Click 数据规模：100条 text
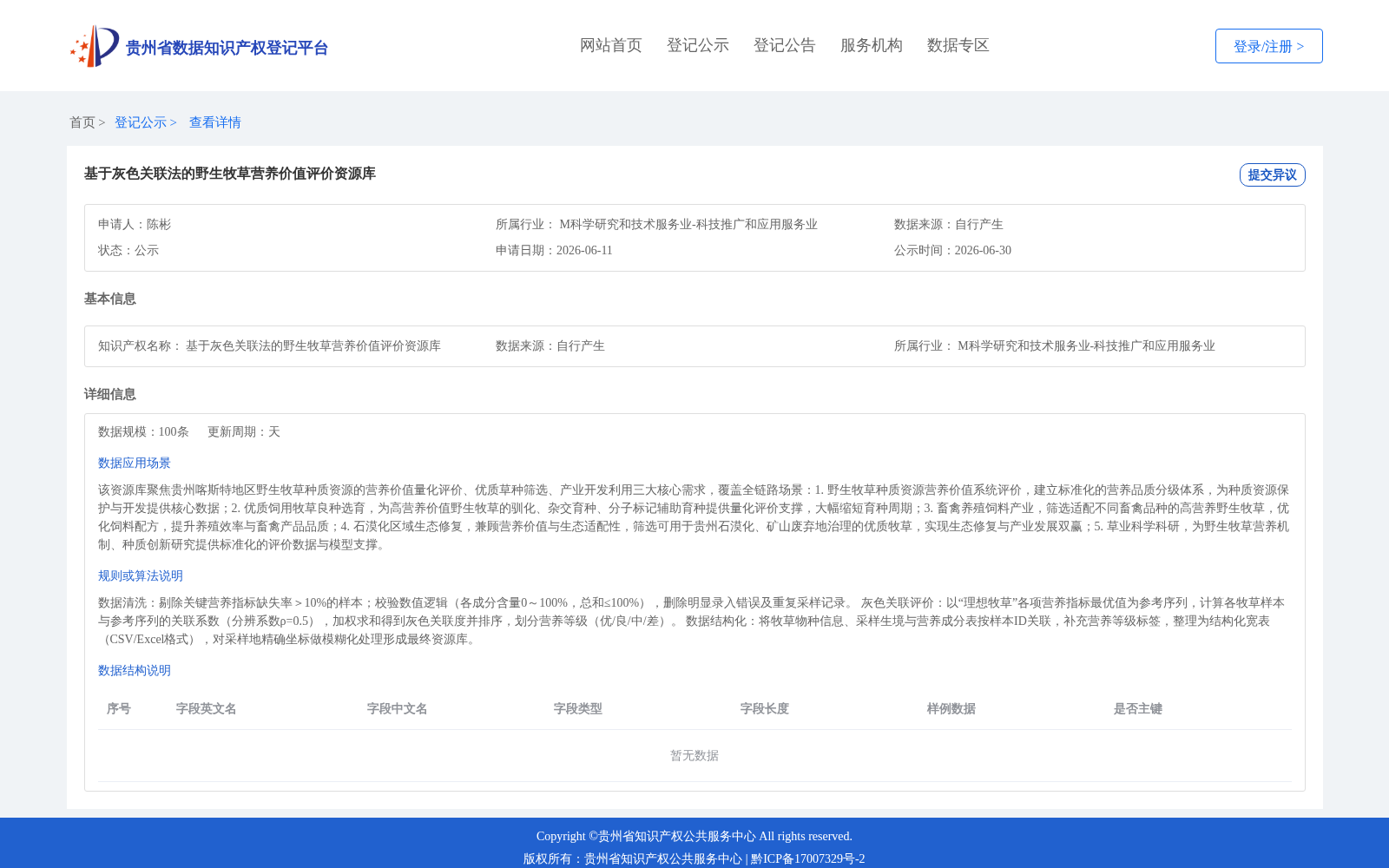This screenshot has width=1389, height=868. click(143, 431)
